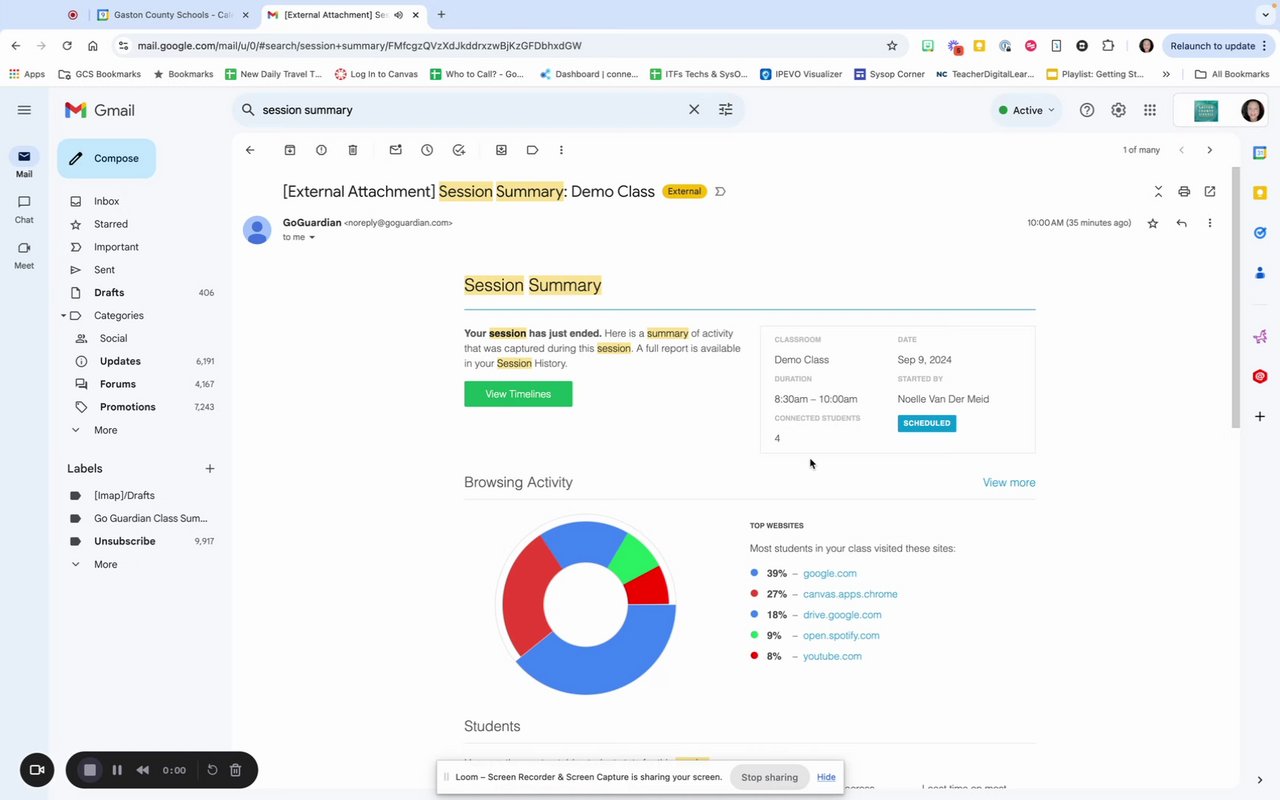Image resolution: width=1280 pixels, height=800 pixels.
Task: Delete this email with trash icon
Action: tap(353, 150)
